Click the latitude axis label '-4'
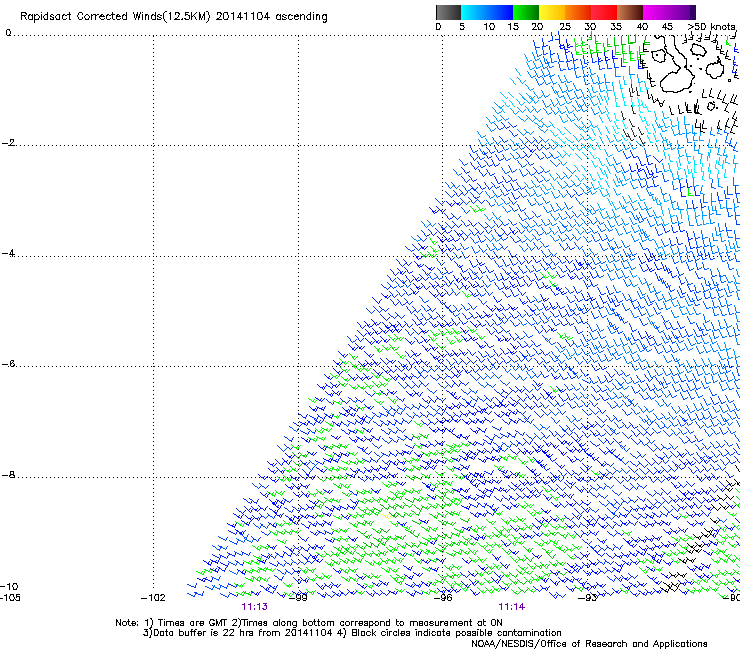Image resolution: width=740 pixels, height=650 pixels. tap(8, 253)
